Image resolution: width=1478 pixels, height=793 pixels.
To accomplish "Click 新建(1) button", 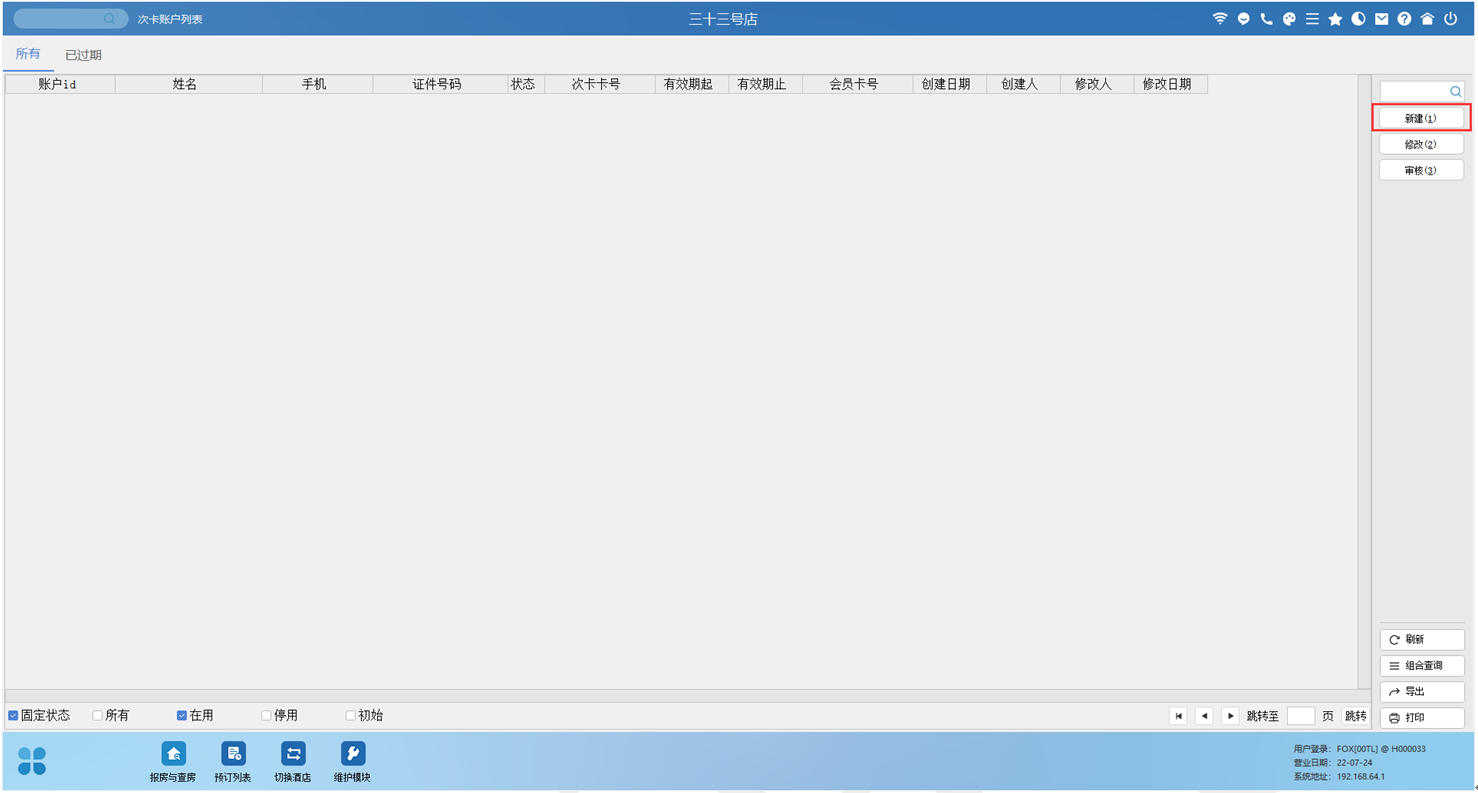I will tap(1421, 118).
